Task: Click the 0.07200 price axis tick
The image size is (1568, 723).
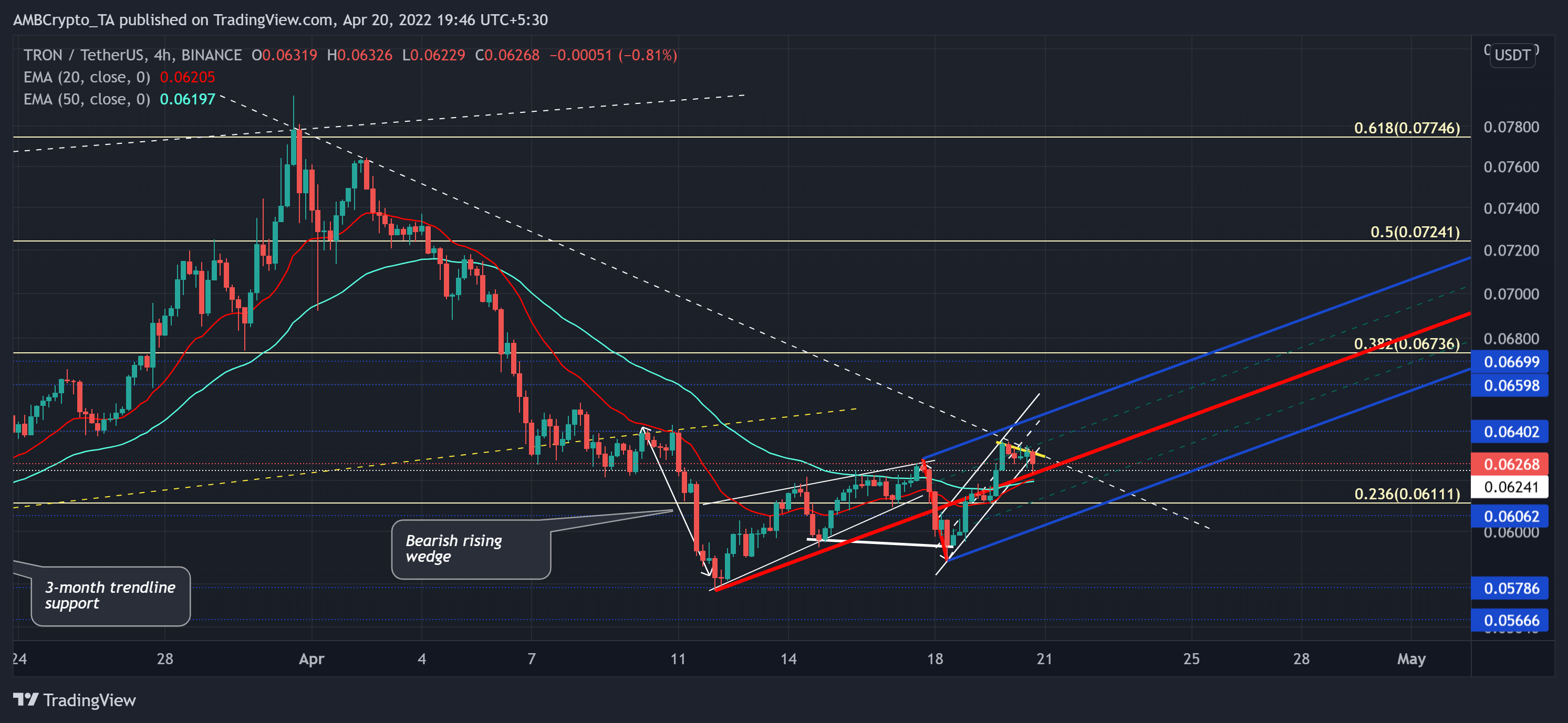Action: coord(1511,250)
